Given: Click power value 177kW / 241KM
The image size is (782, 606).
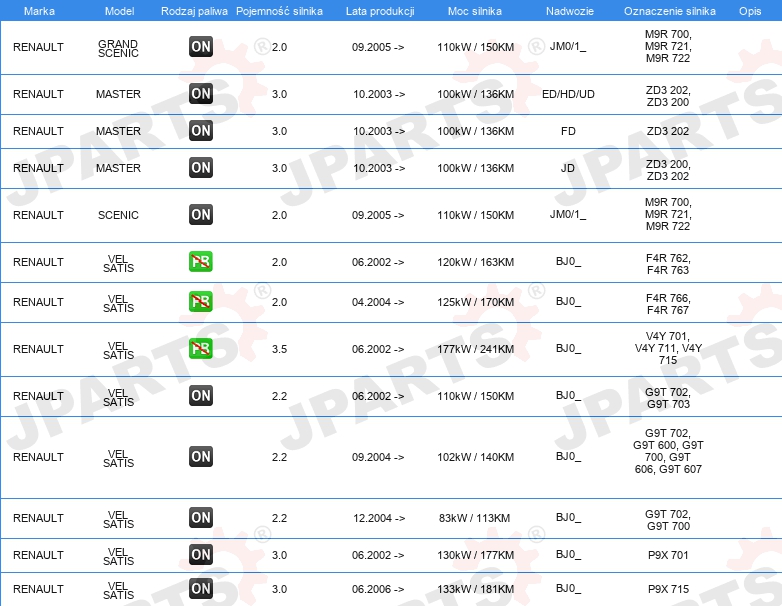Looking at the screenshot, I should coord(475,349).
